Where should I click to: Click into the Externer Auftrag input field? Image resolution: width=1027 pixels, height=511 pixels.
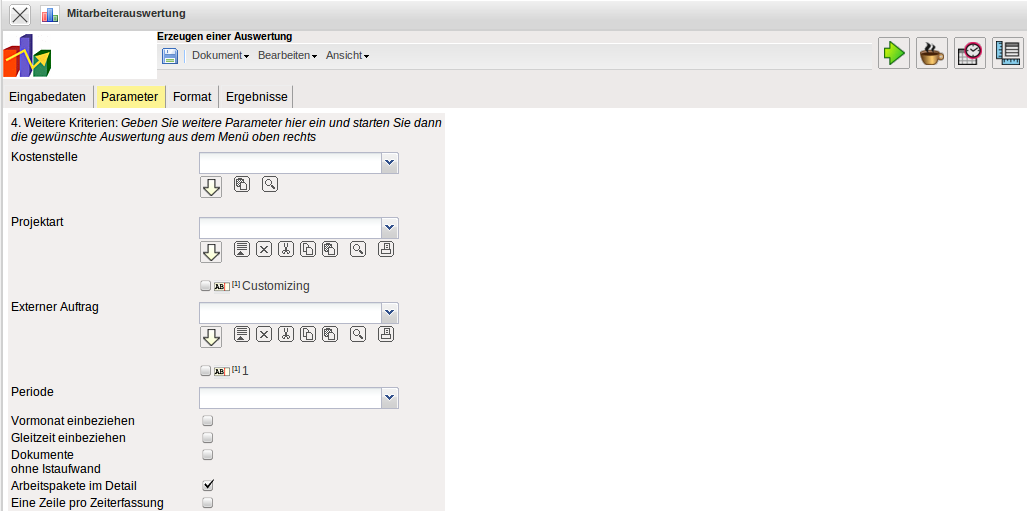(290, 313)
